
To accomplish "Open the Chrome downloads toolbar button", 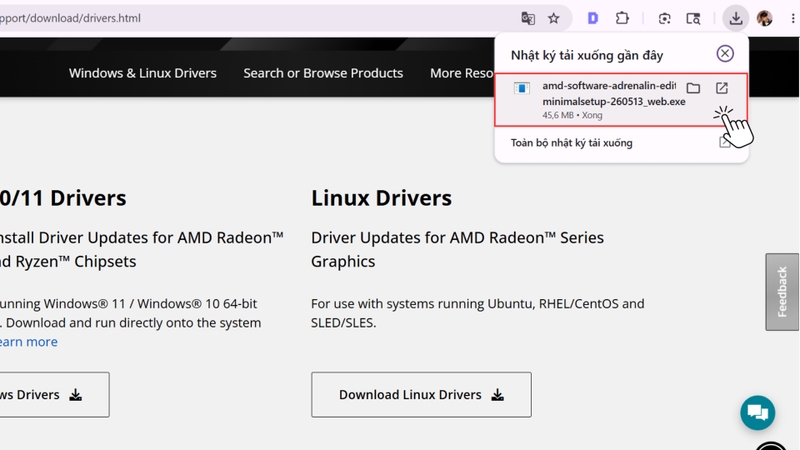I will pos(735,18).
